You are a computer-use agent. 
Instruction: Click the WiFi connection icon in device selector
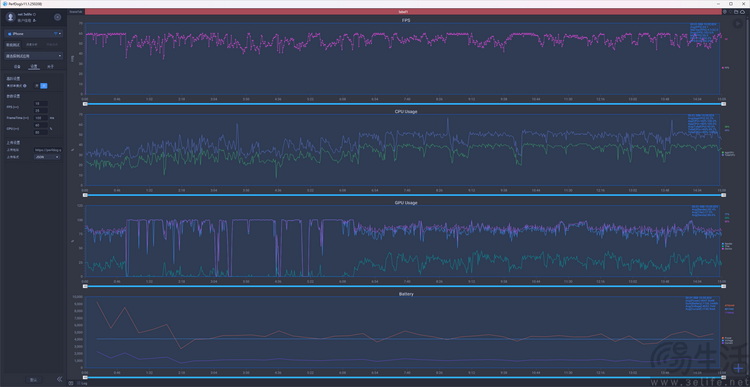(55, 34)
